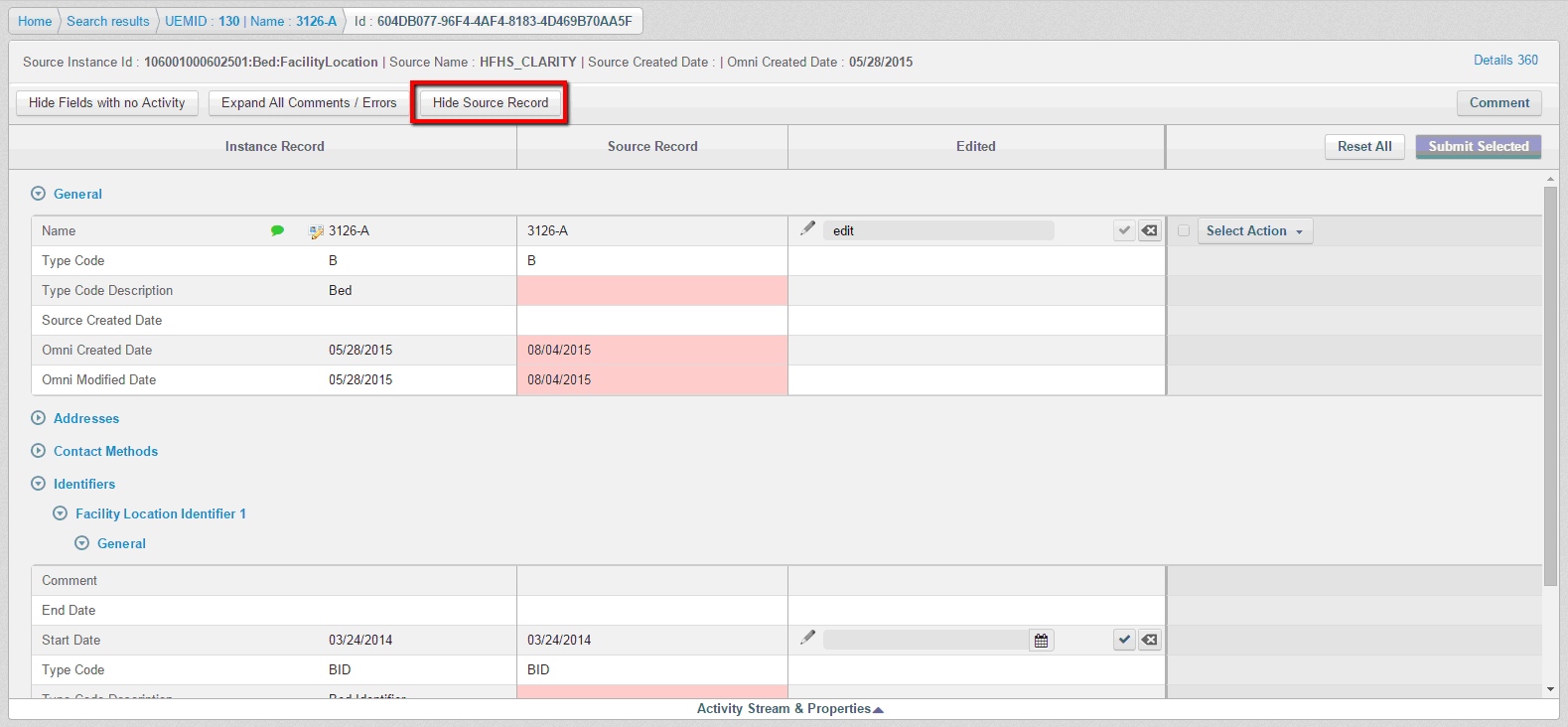Viewport: 1568px width, 727px height.
Task: Clear the Name edit with the backspace icon
Action: 1149,230
